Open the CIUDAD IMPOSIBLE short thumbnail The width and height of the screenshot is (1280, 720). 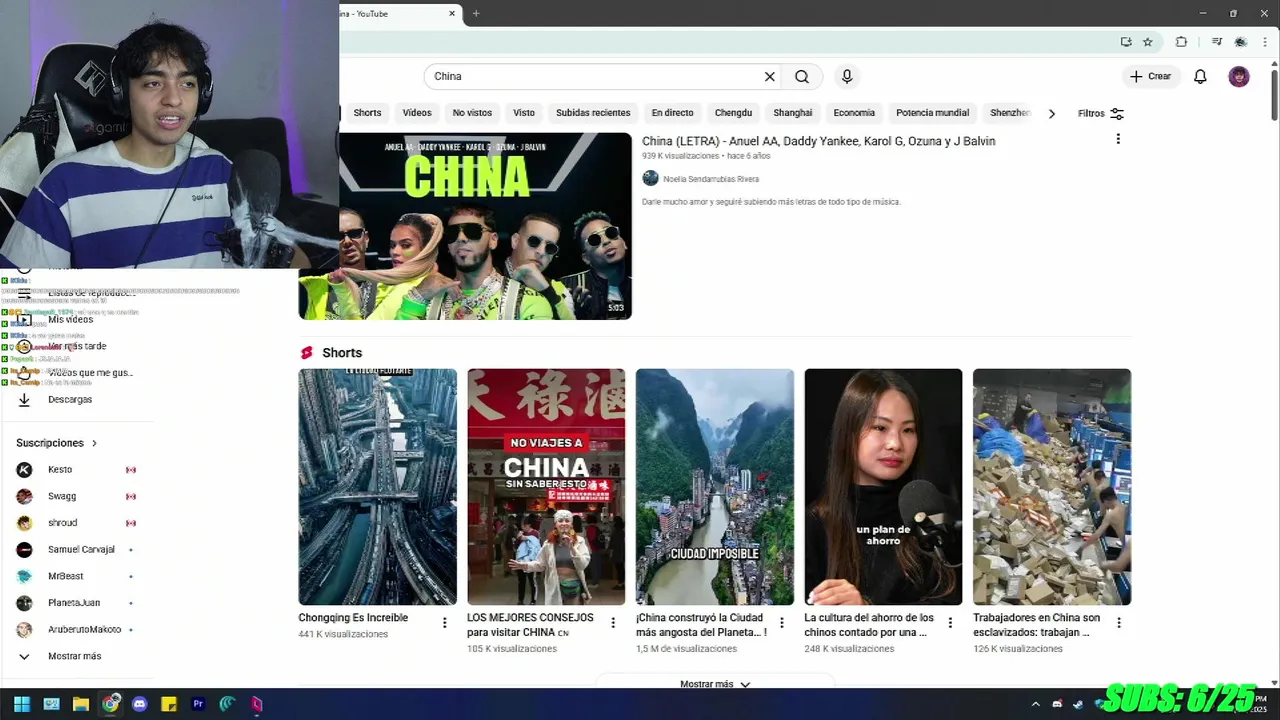(715, 487)
